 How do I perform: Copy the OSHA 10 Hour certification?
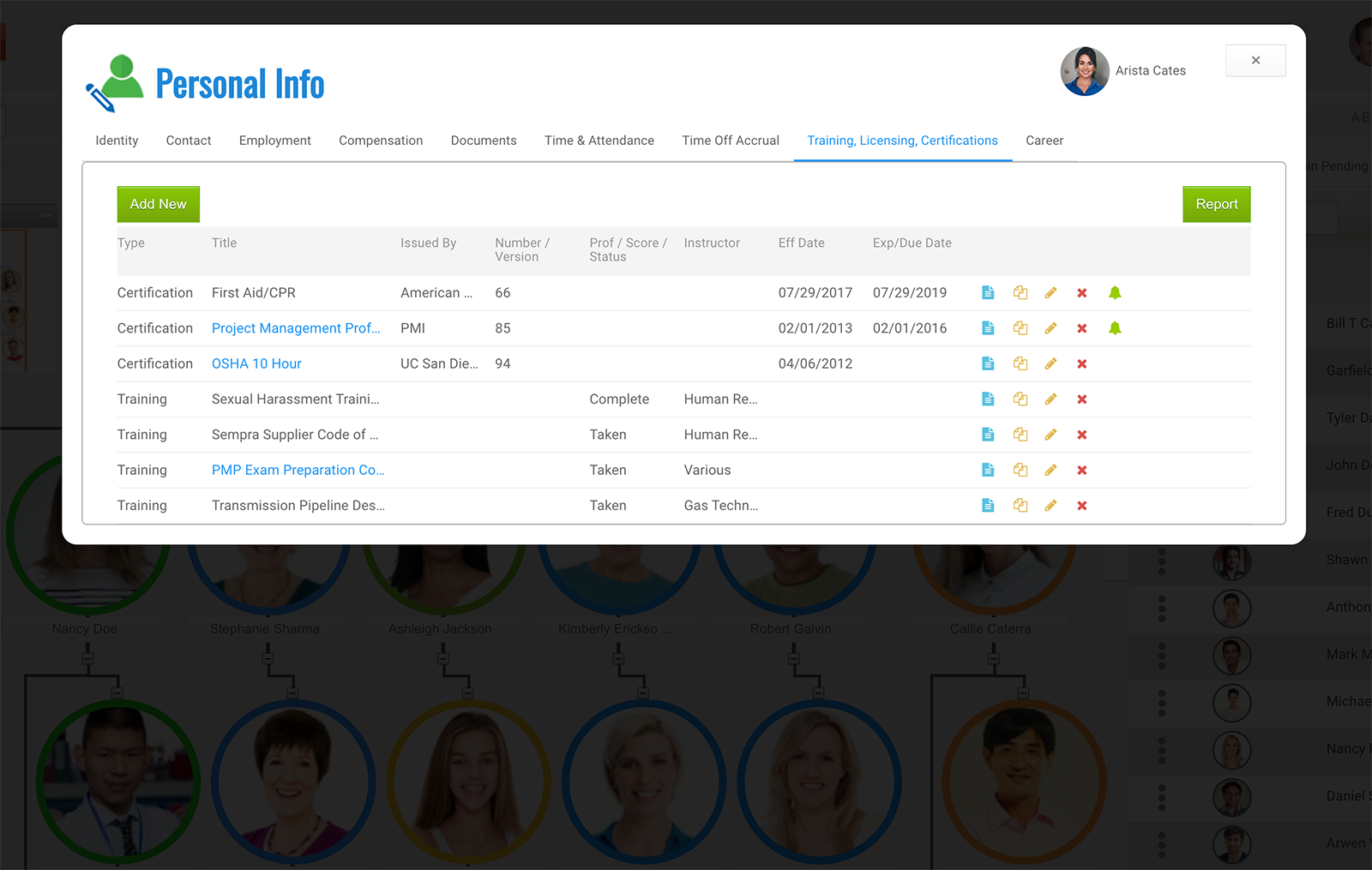tap(1020, 363)
